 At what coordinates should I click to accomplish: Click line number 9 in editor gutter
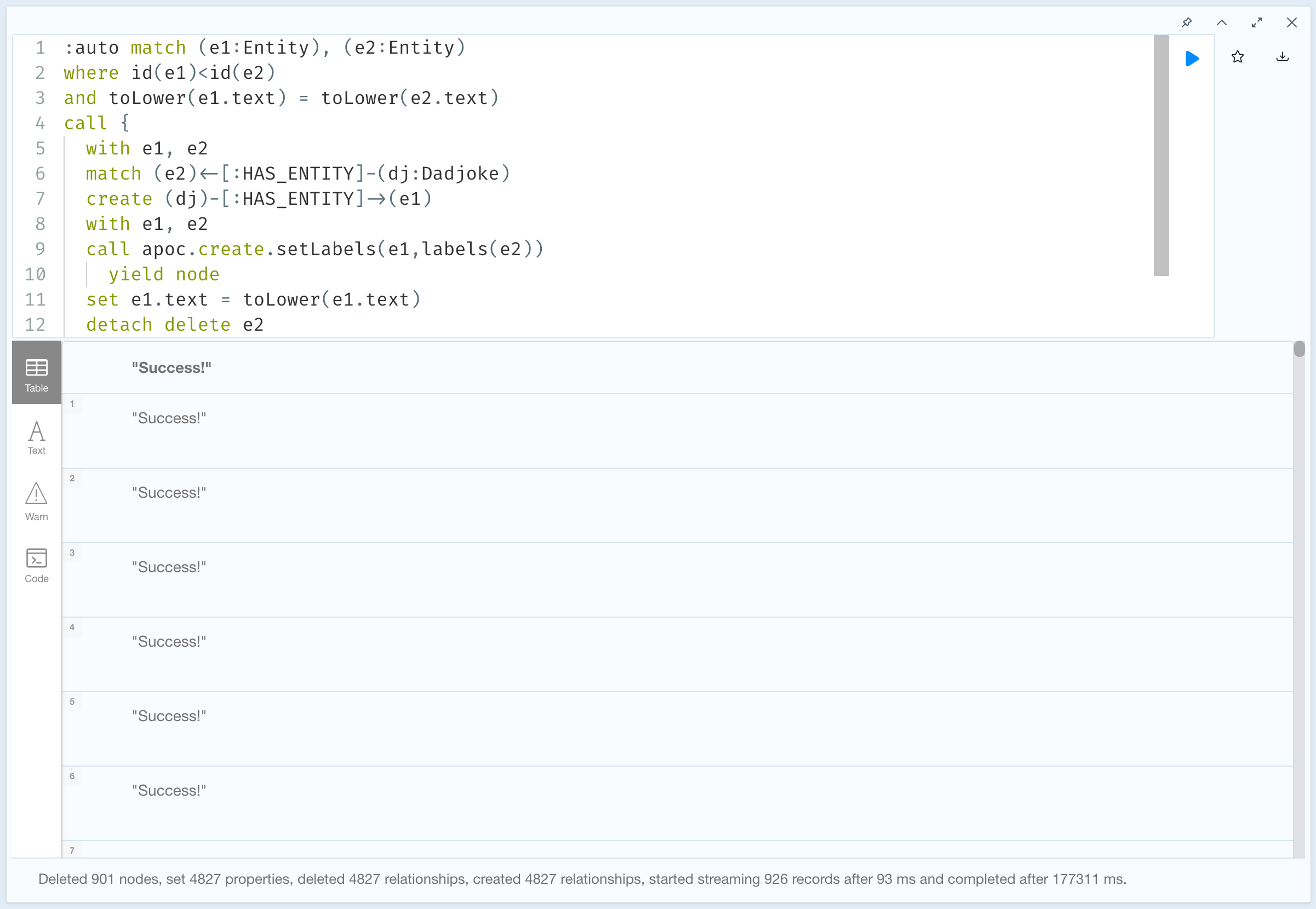tap(40, 249)
